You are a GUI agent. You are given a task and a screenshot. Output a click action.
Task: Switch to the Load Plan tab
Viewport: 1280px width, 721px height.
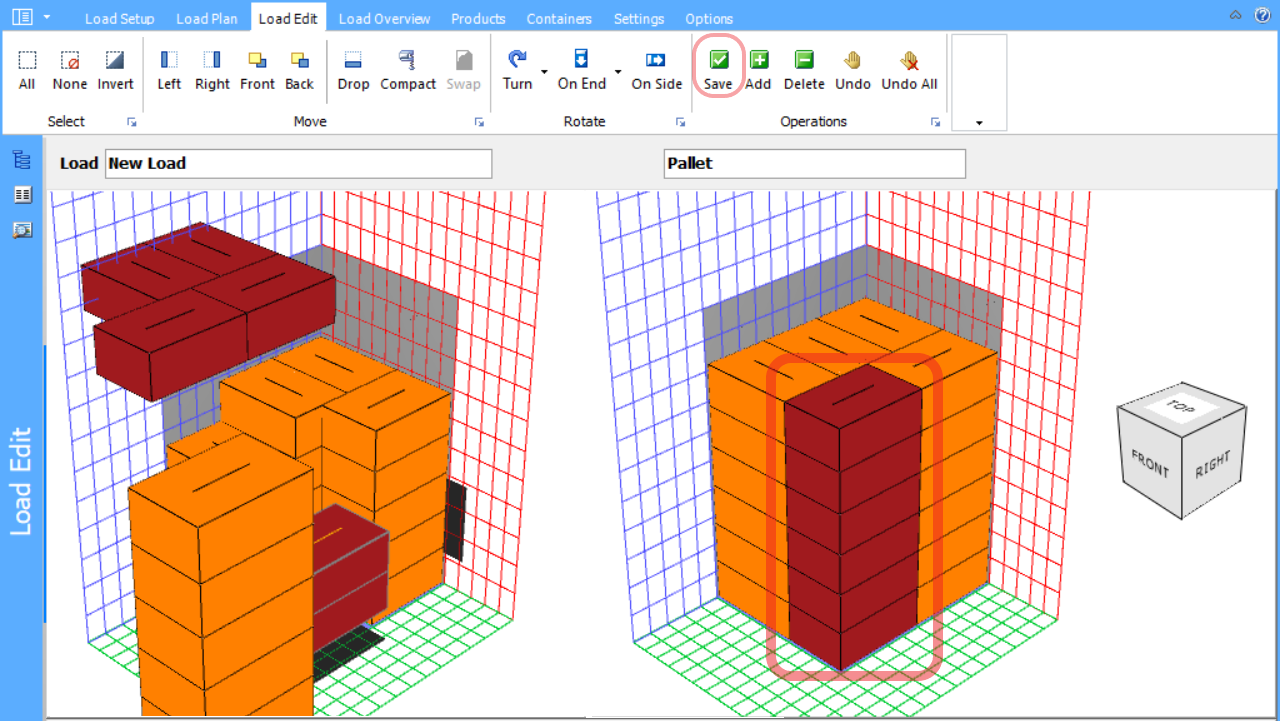point(206,19)
